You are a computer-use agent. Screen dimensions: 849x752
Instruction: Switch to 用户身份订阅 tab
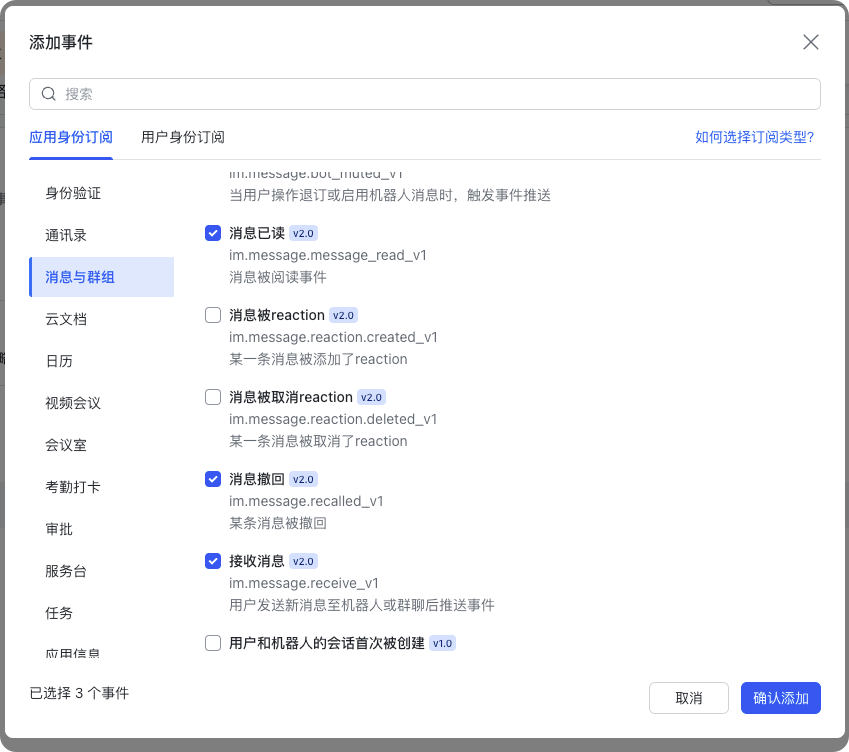(x=183, y=137)
